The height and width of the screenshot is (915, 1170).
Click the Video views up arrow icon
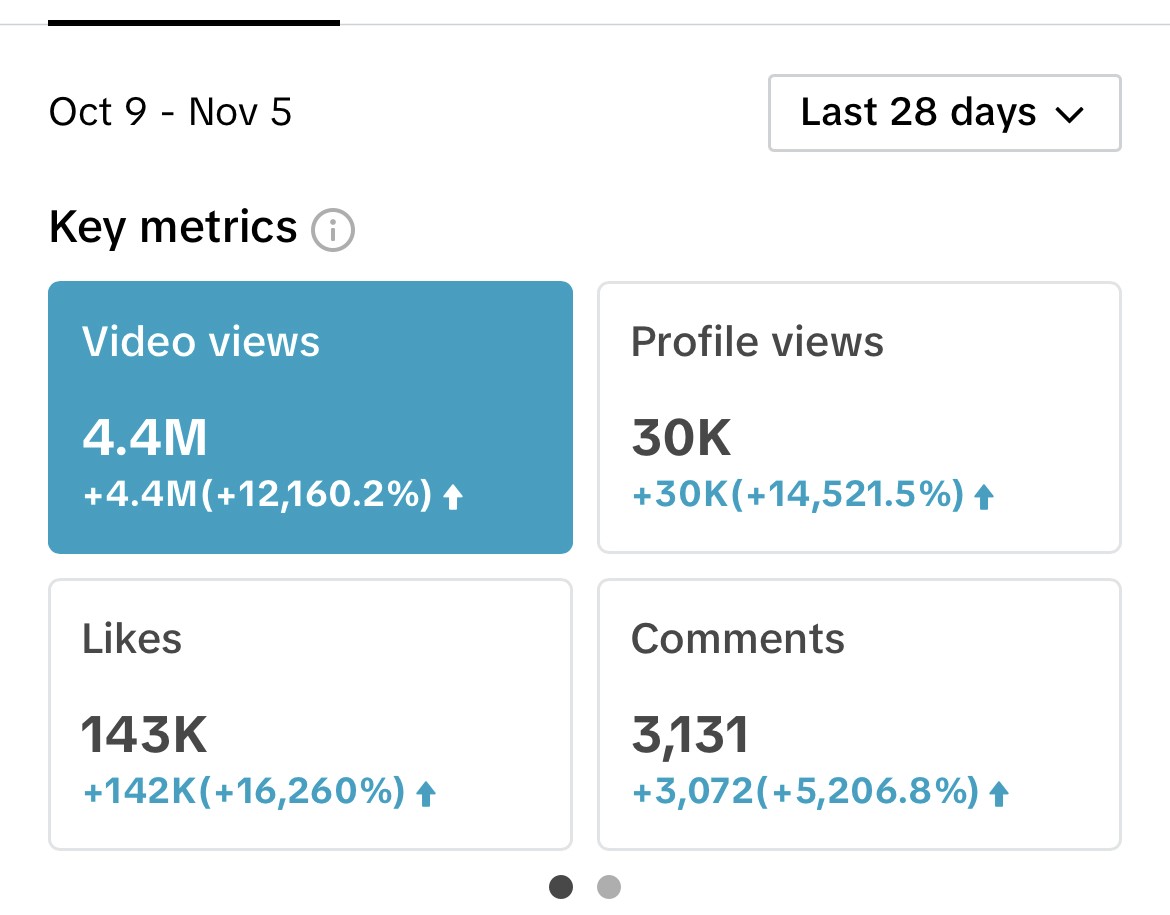(x=453, y=496)
